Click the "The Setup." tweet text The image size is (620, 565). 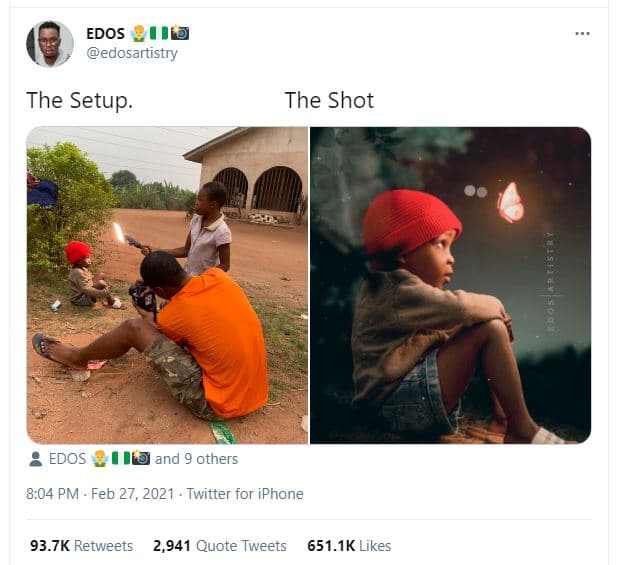(x=79, y=100)
